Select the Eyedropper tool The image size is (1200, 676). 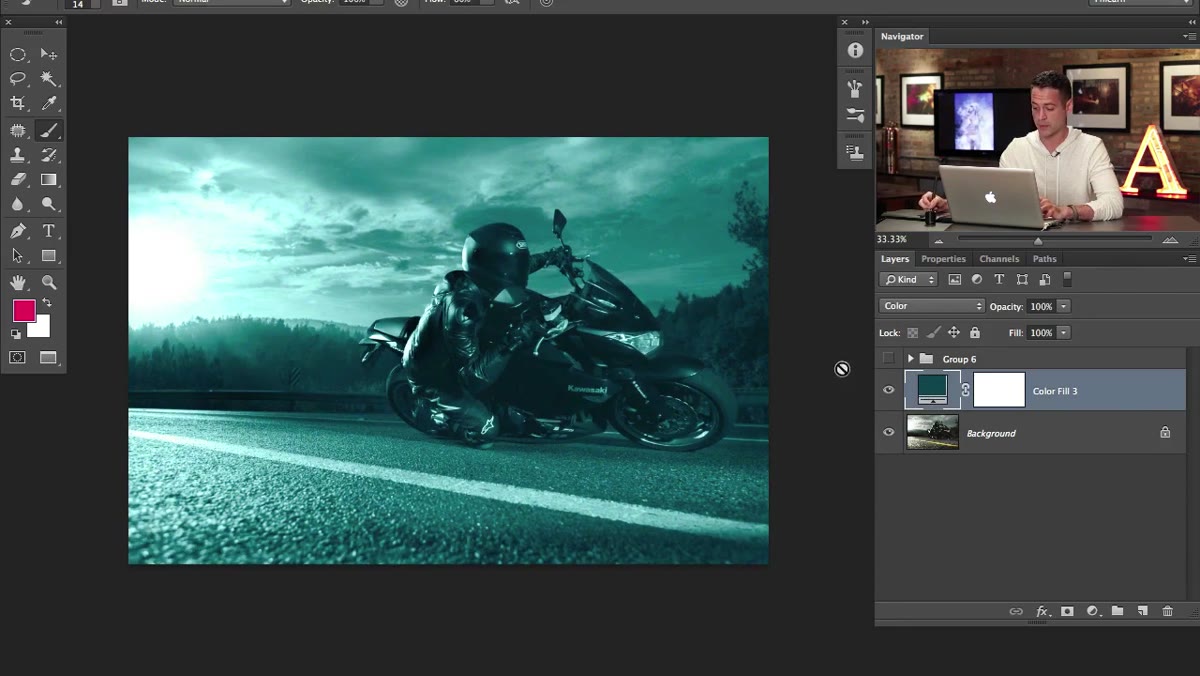pyautogui.click(x=48, y=103)
